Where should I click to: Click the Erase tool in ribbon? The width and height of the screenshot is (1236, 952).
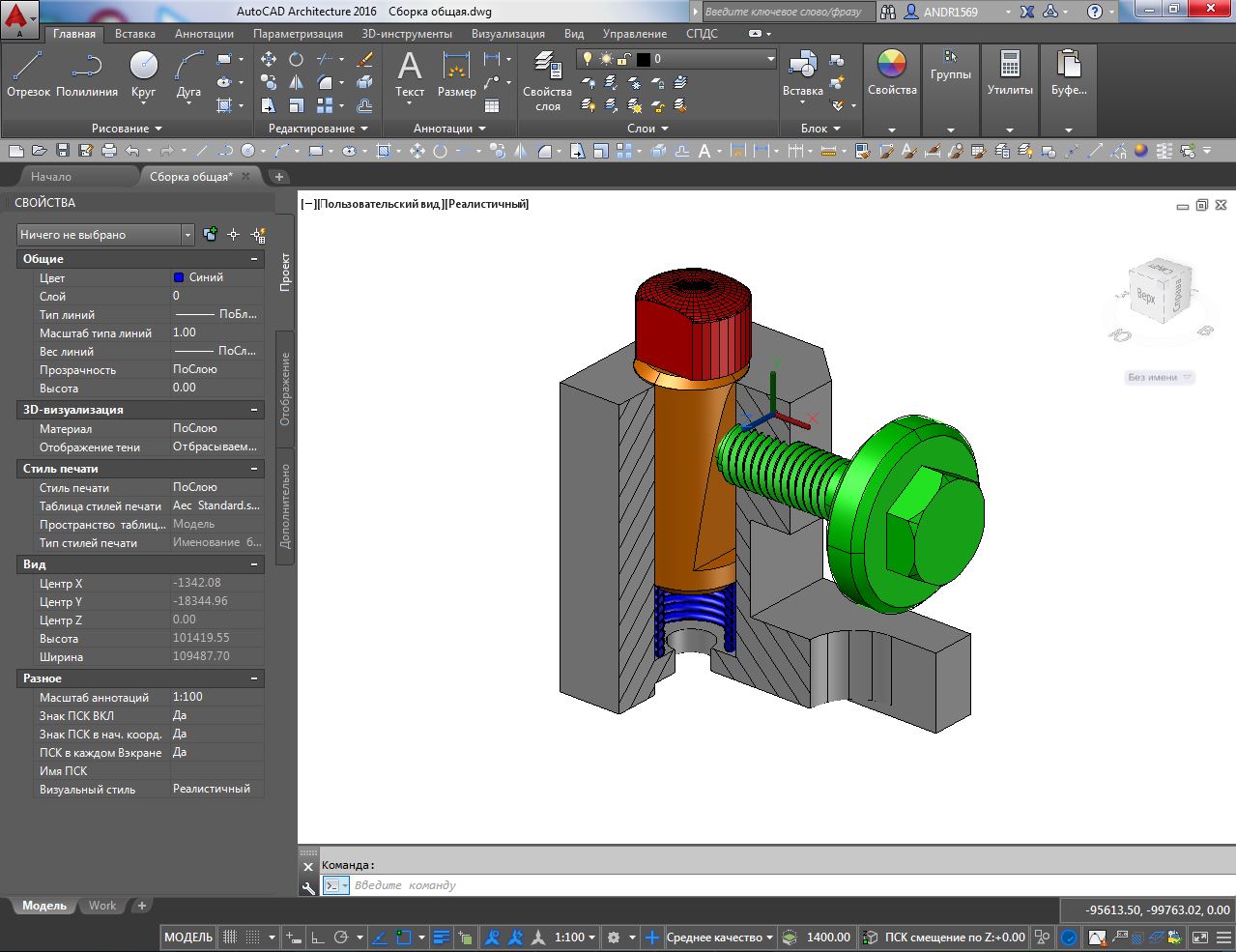(364, 59)
